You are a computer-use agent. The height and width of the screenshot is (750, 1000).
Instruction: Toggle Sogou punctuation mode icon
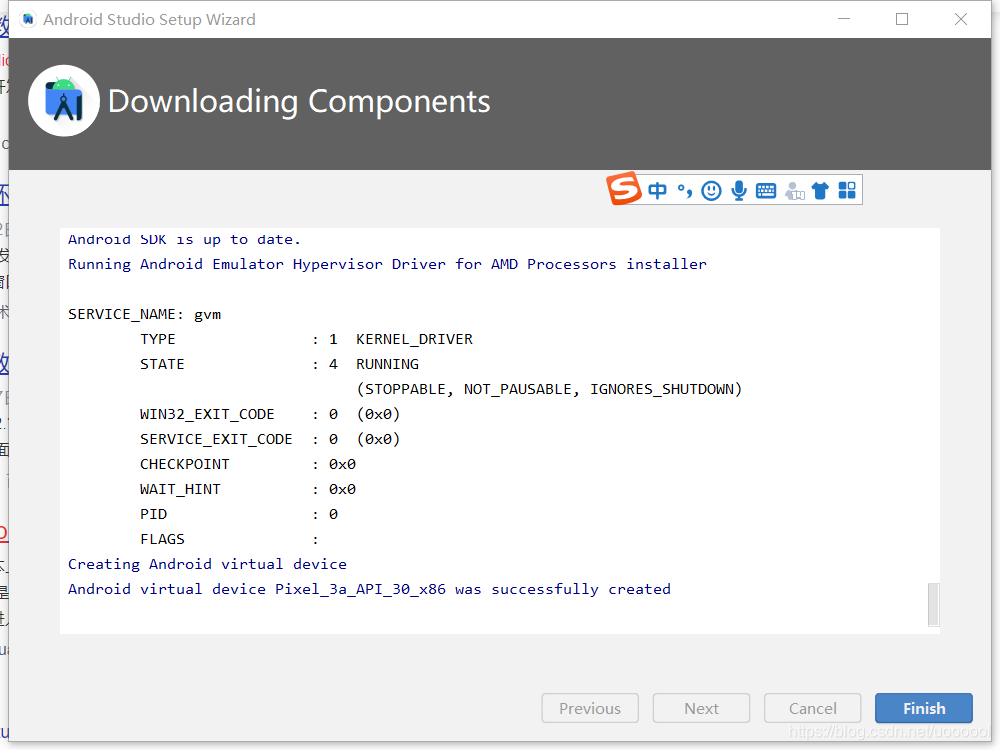(685, 190)
